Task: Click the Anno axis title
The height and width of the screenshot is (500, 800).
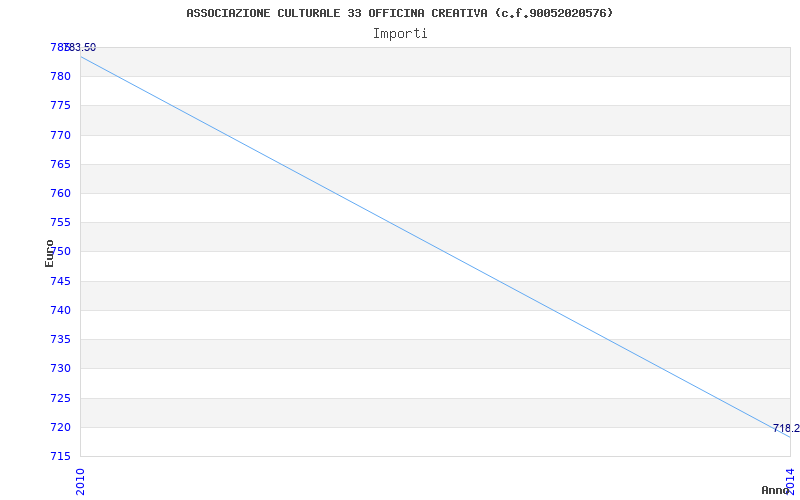Action: (775, 490)
